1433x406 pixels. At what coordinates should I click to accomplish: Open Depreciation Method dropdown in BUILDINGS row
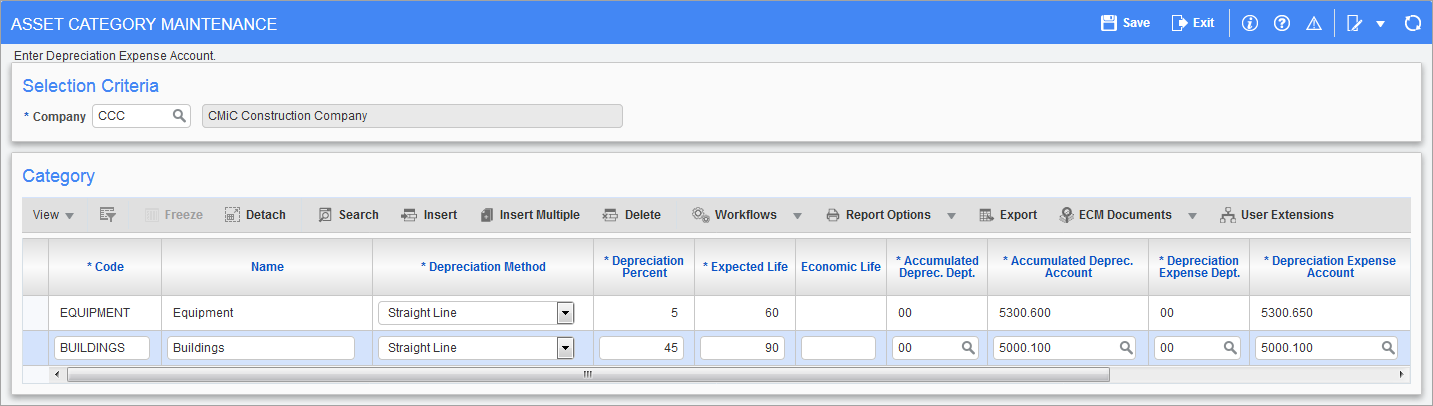pos(565,348)
